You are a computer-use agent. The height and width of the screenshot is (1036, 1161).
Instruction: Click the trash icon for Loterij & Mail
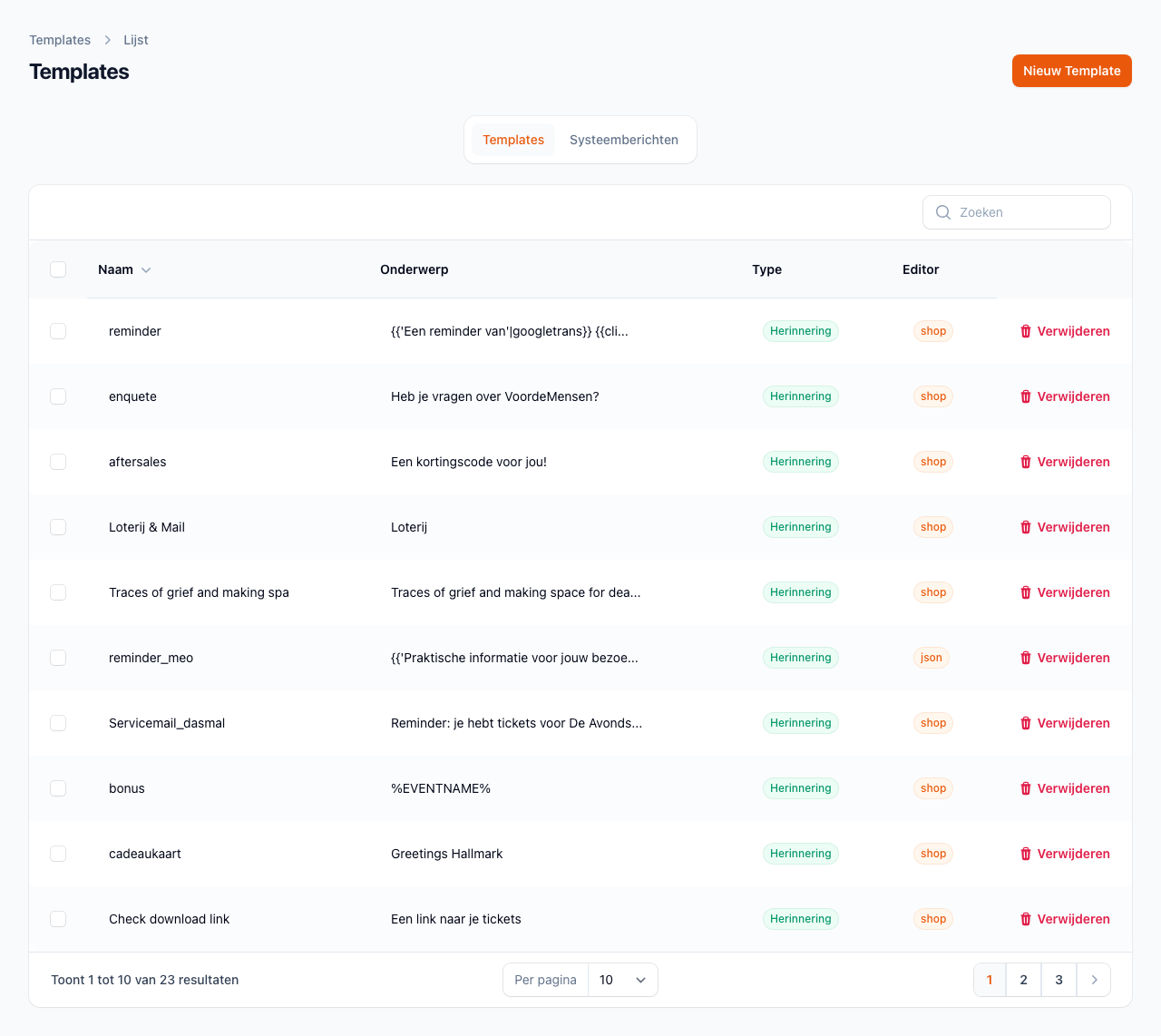[x=1026, y=527]
